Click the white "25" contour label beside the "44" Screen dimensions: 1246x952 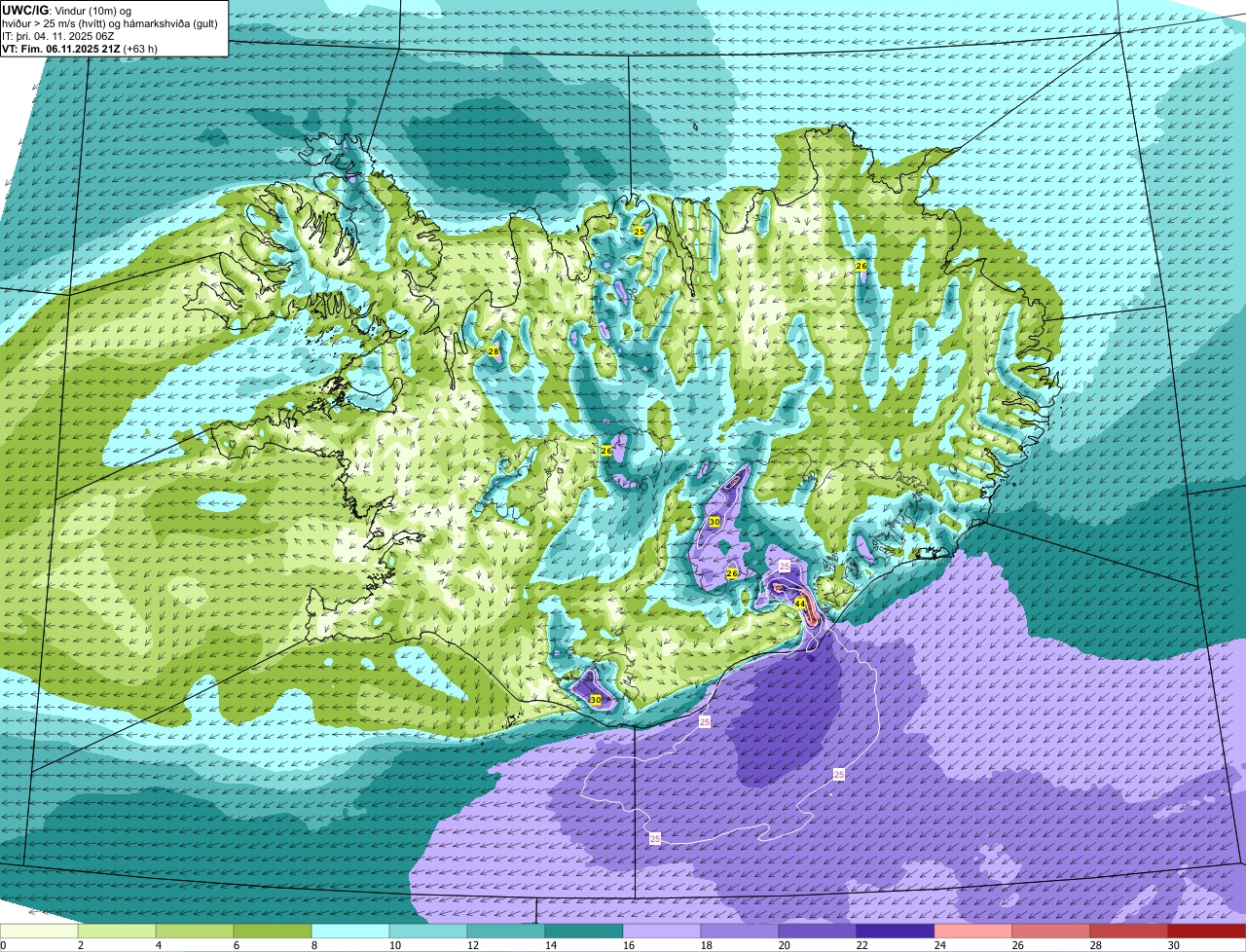pos(785,566)
